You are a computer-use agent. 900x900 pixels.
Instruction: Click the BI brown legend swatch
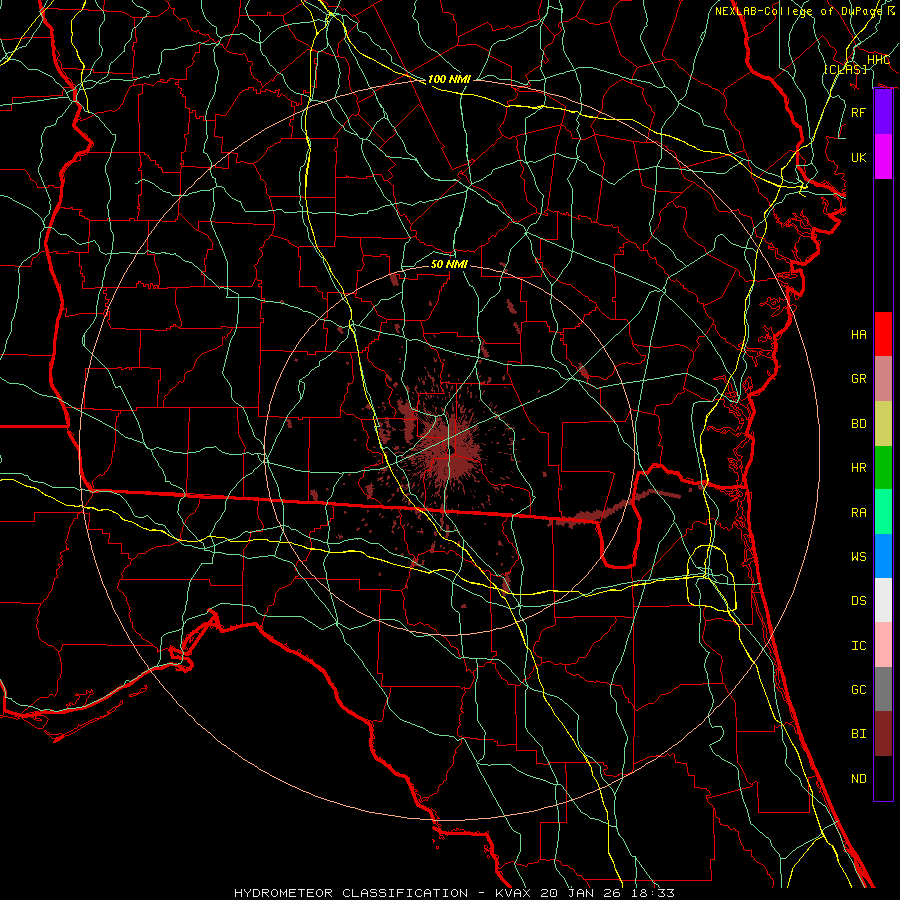[883, 734]
